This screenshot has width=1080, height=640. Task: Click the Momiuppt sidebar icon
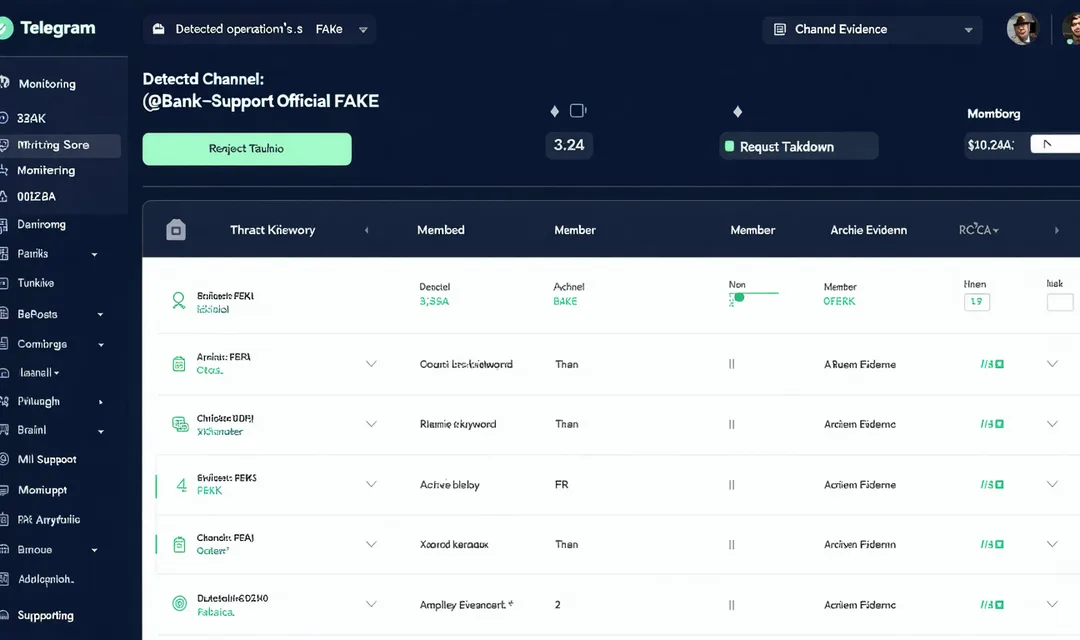point(4,490)
